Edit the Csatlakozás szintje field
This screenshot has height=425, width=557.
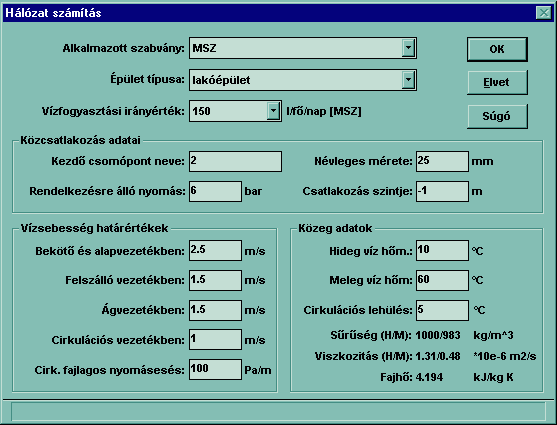tap(442, 192)
